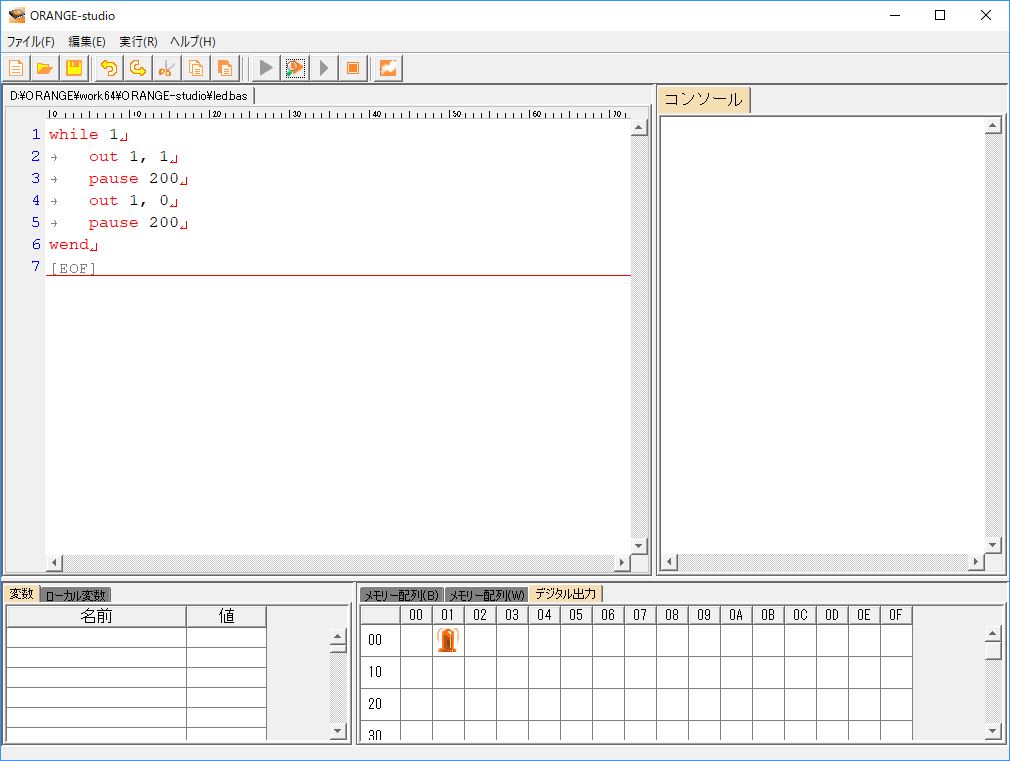Click the editor's scroll left arrow
This screenshot has height=761, width=1010.
pos(54,563)
